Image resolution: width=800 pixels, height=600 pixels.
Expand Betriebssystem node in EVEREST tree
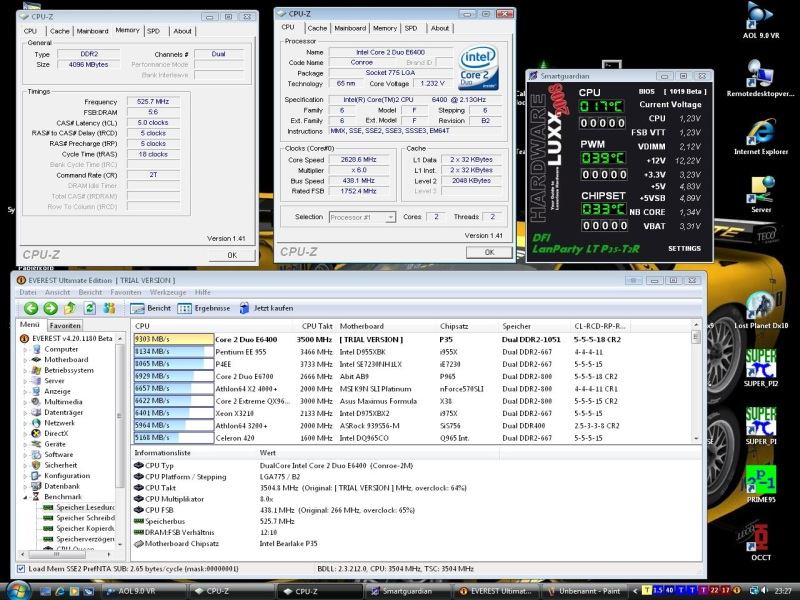click(x=25, y=370)
